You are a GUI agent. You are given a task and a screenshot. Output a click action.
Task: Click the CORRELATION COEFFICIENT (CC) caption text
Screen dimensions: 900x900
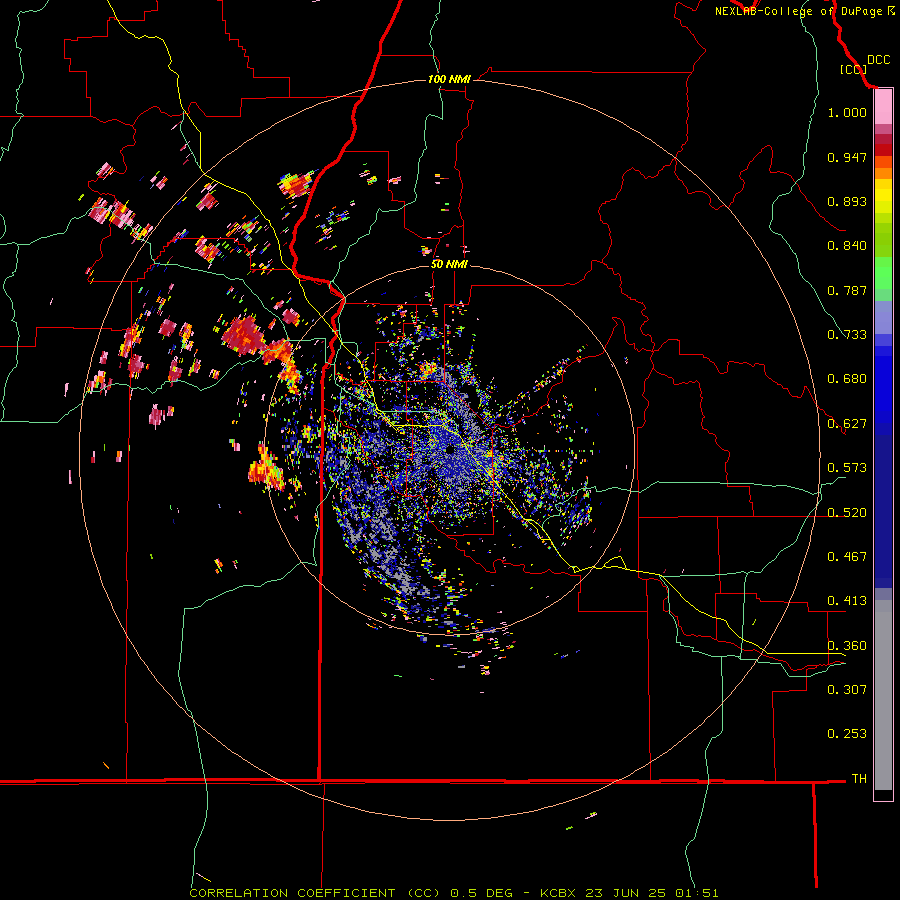315,893
